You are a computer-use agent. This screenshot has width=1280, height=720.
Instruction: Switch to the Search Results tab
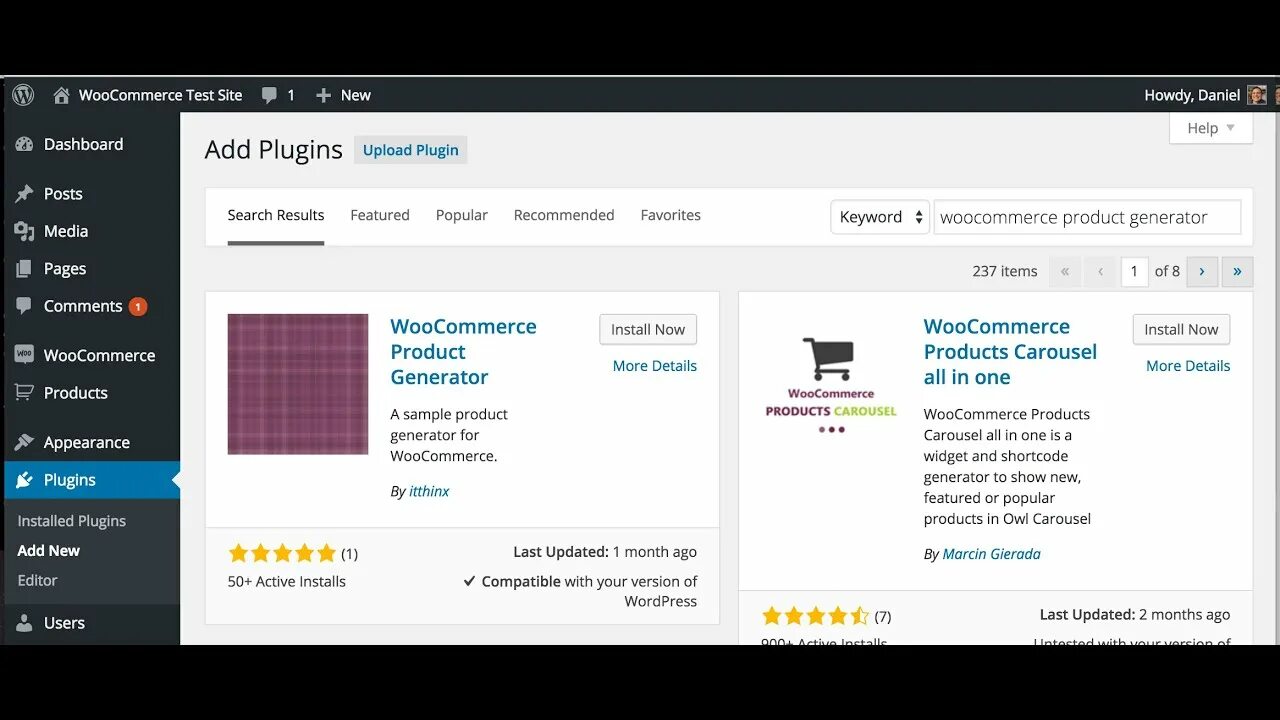(276, 215)
